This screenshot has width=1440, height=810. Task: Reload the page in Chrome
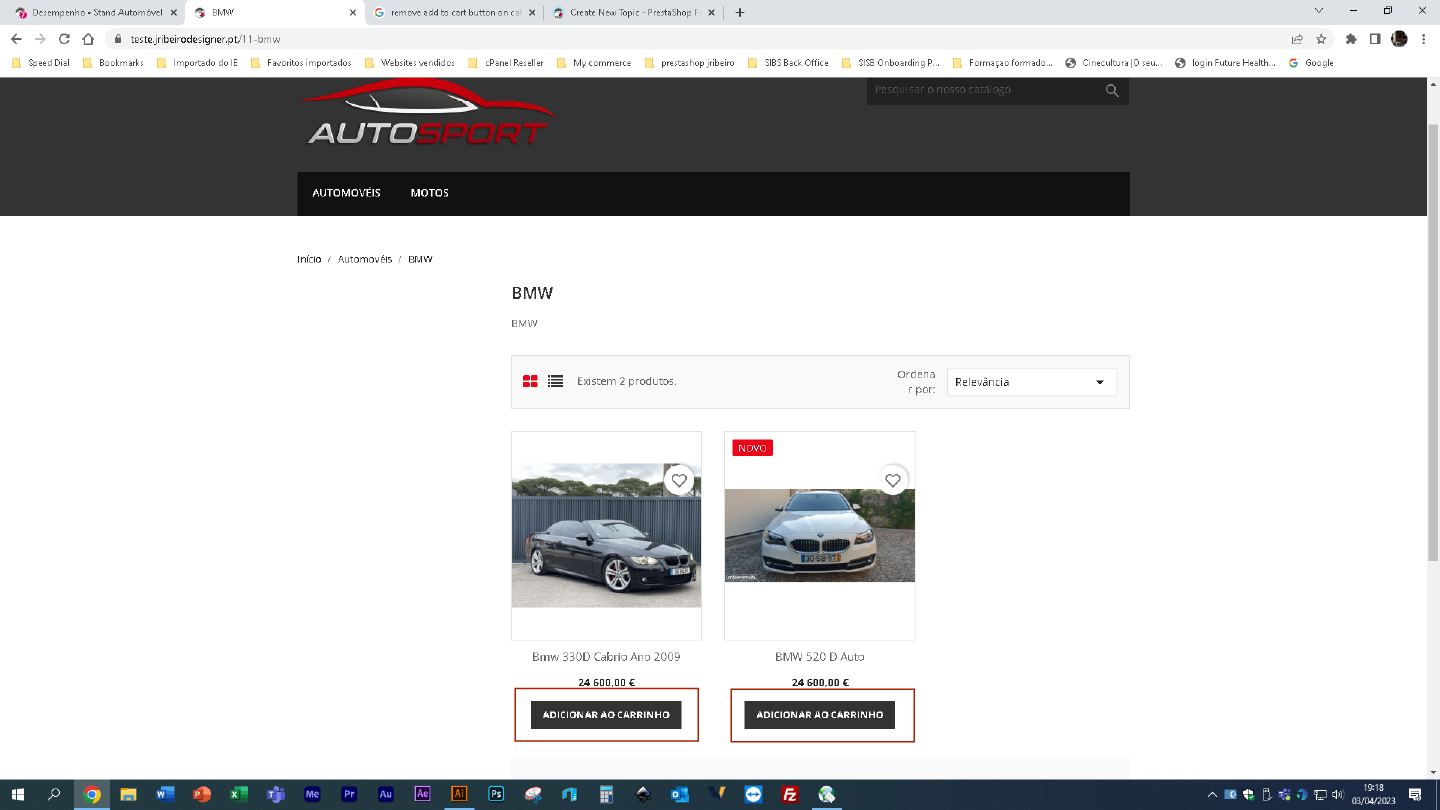pyautogui.click(x=64, y=39)
